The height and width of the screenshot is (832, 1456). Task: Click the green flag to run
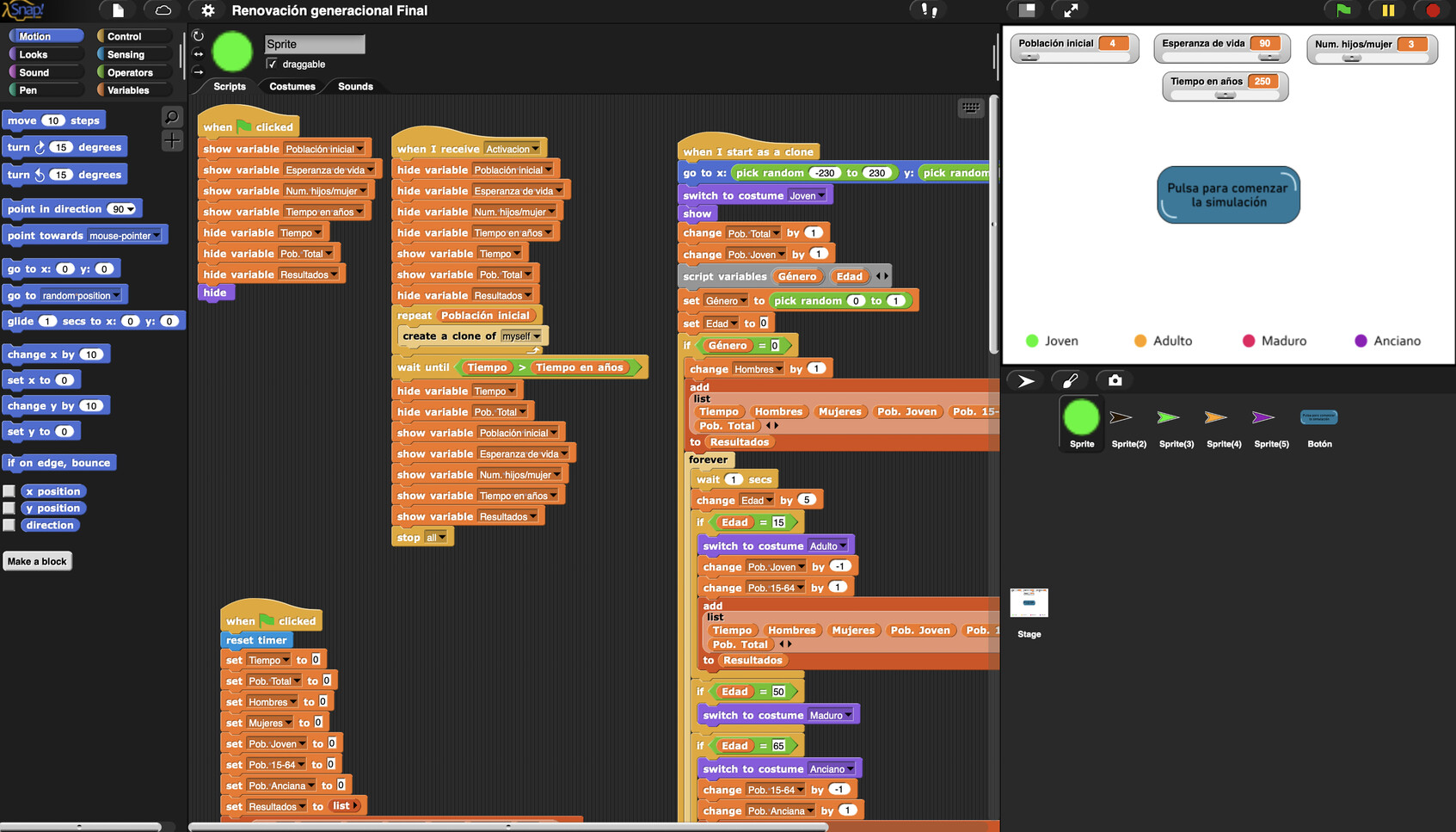1343,10
